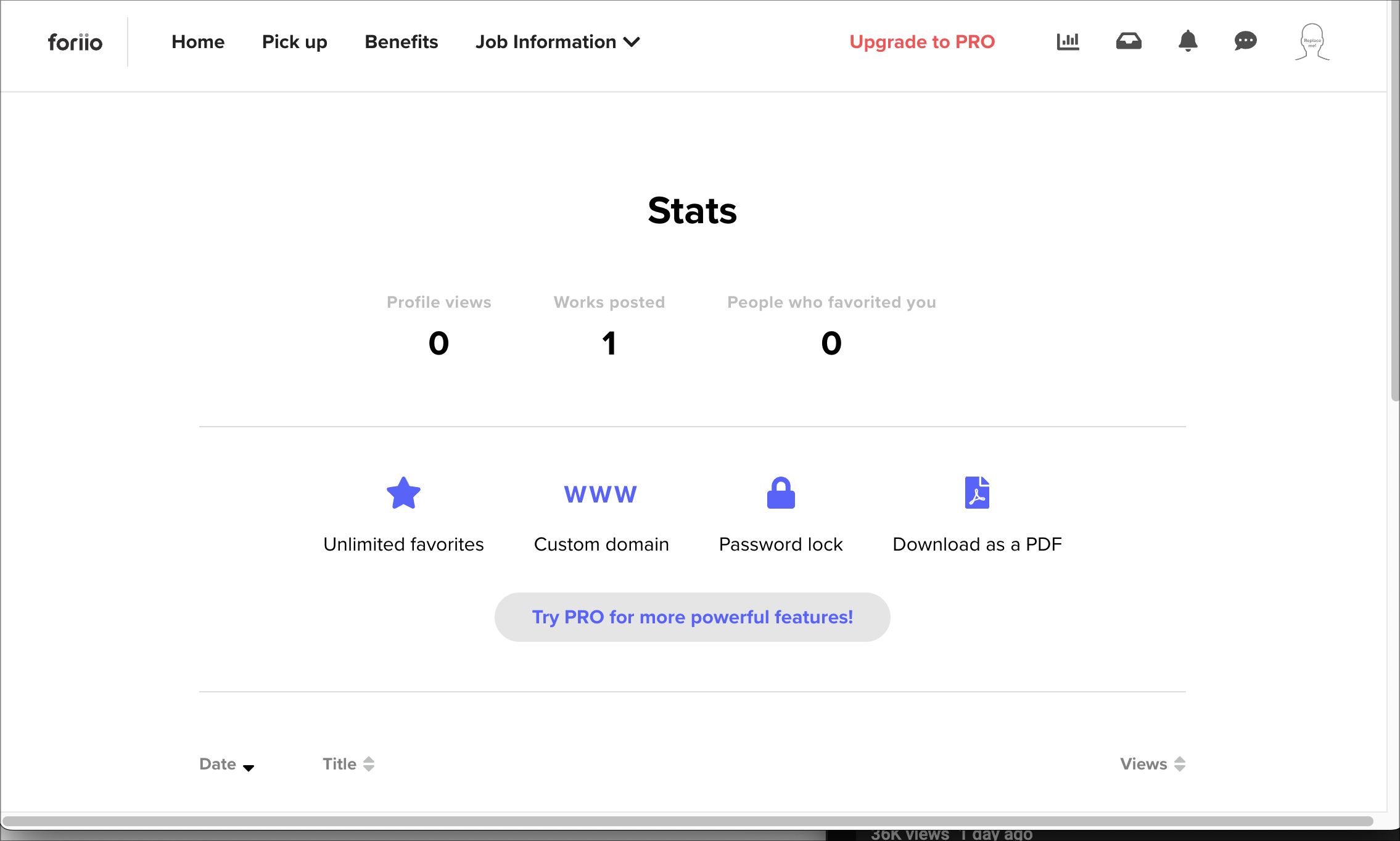Go to the Home menu item
1400x841 pixels.
198,42
